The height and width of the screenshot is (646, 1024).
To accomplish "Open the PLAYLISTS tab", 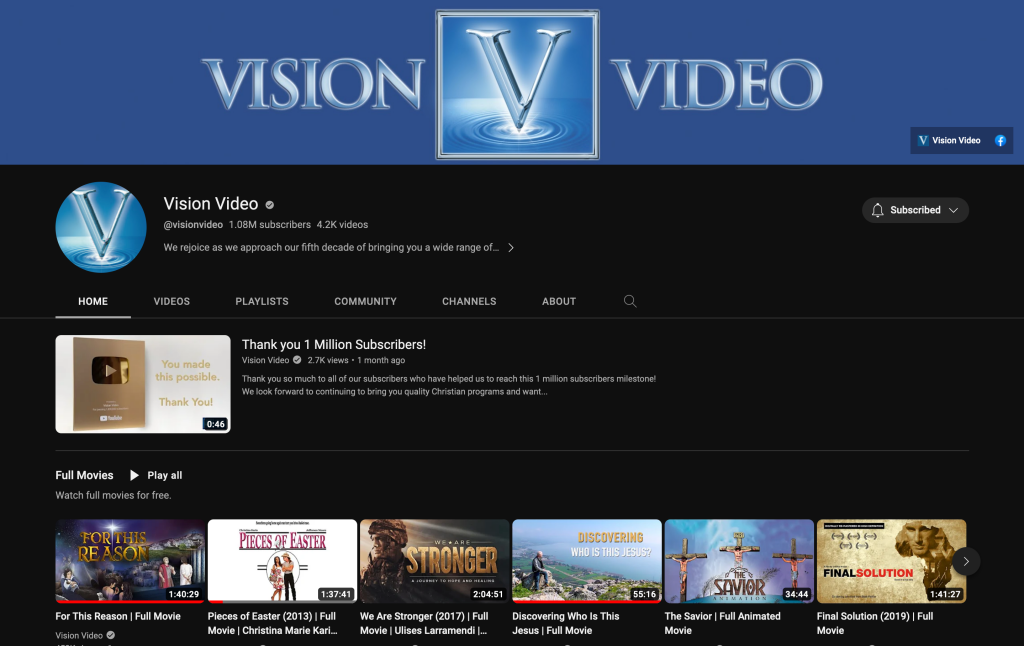I will coord(262,301).
